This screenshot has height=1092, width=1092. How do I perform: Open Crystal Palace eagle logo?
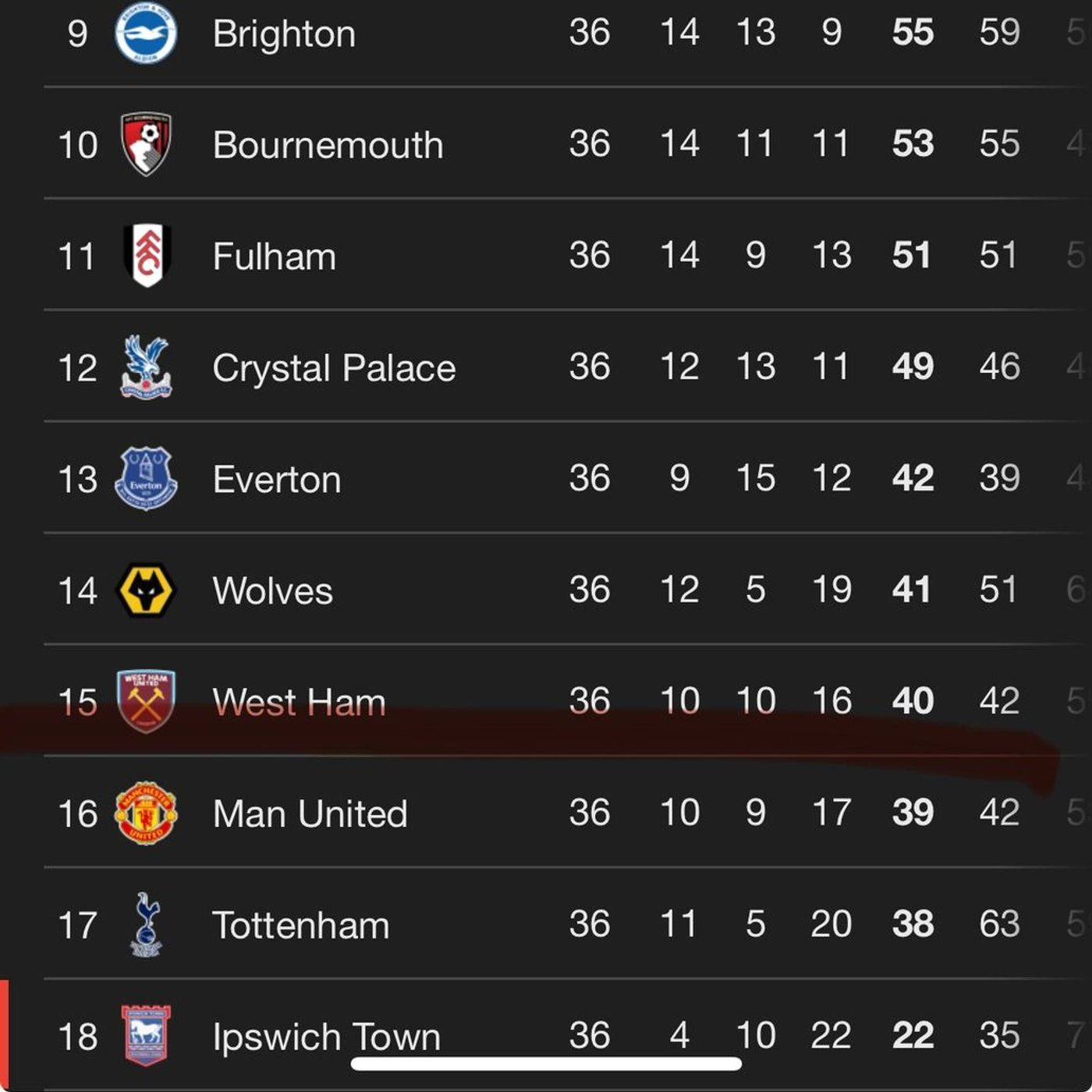[x=146, y=367]
